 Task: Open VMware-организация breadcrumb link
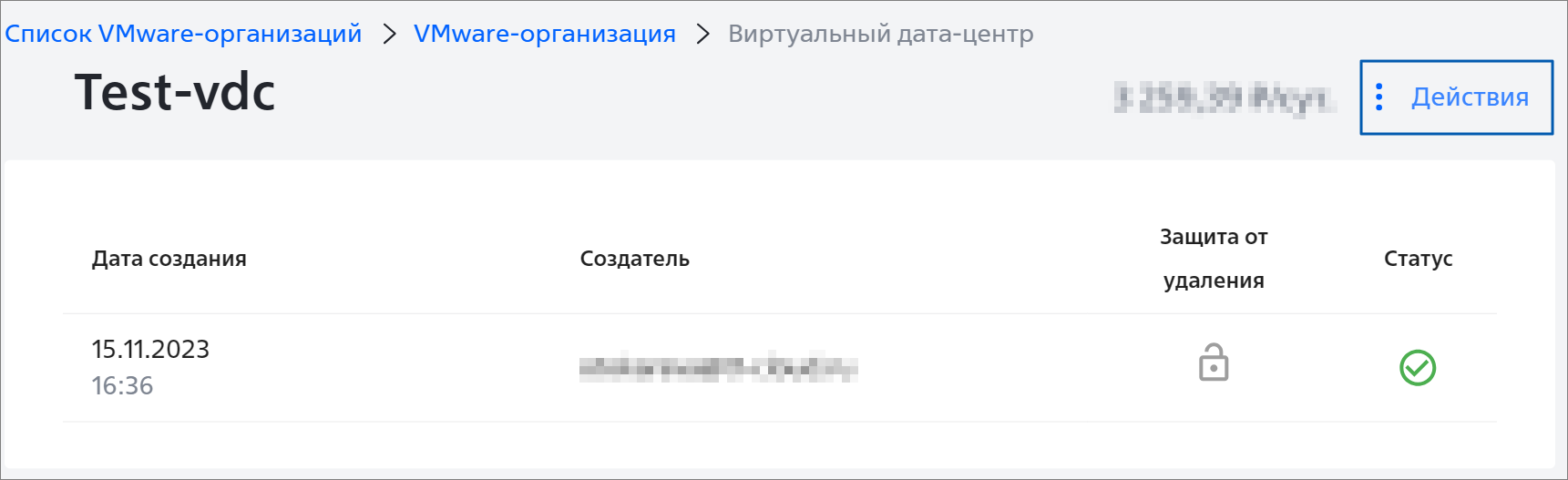545,34
